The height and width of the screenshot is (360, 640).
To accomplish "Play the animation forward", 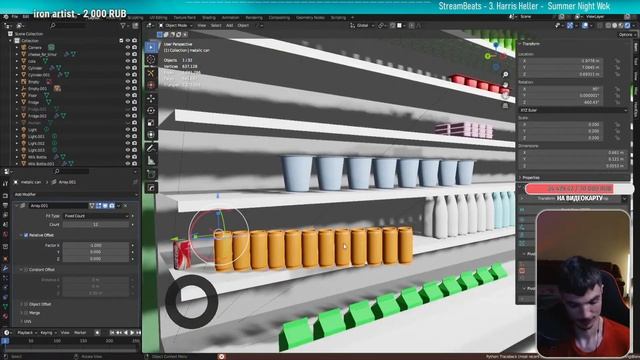I will point(132,333).
